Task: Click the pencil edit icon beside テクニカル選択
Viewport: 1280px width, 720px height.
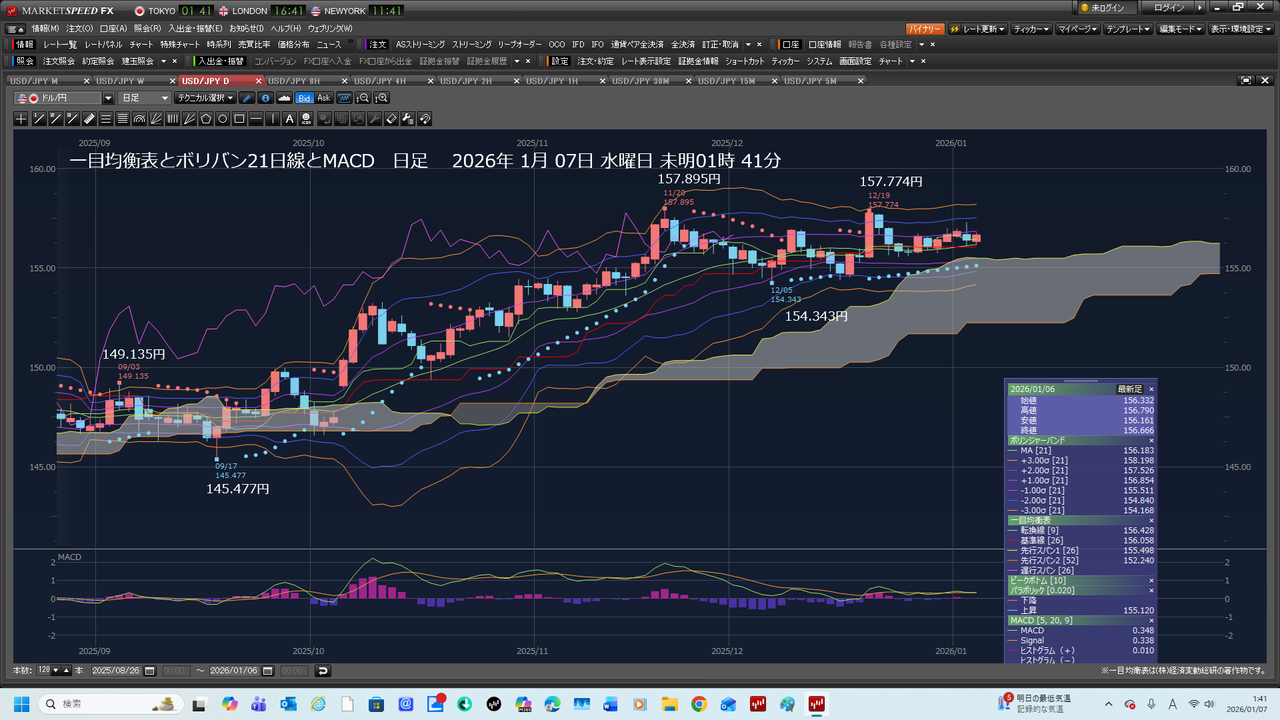Action: coord(247,98)
